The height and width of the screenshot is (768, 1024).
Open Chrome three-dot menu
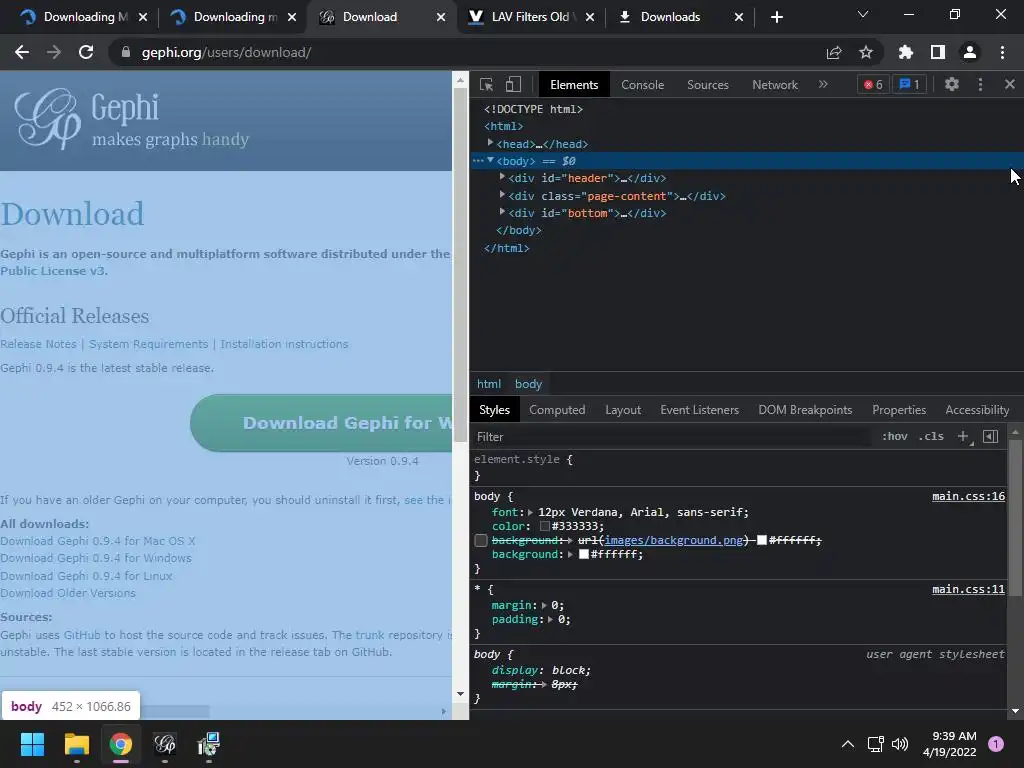[1002, 52]
